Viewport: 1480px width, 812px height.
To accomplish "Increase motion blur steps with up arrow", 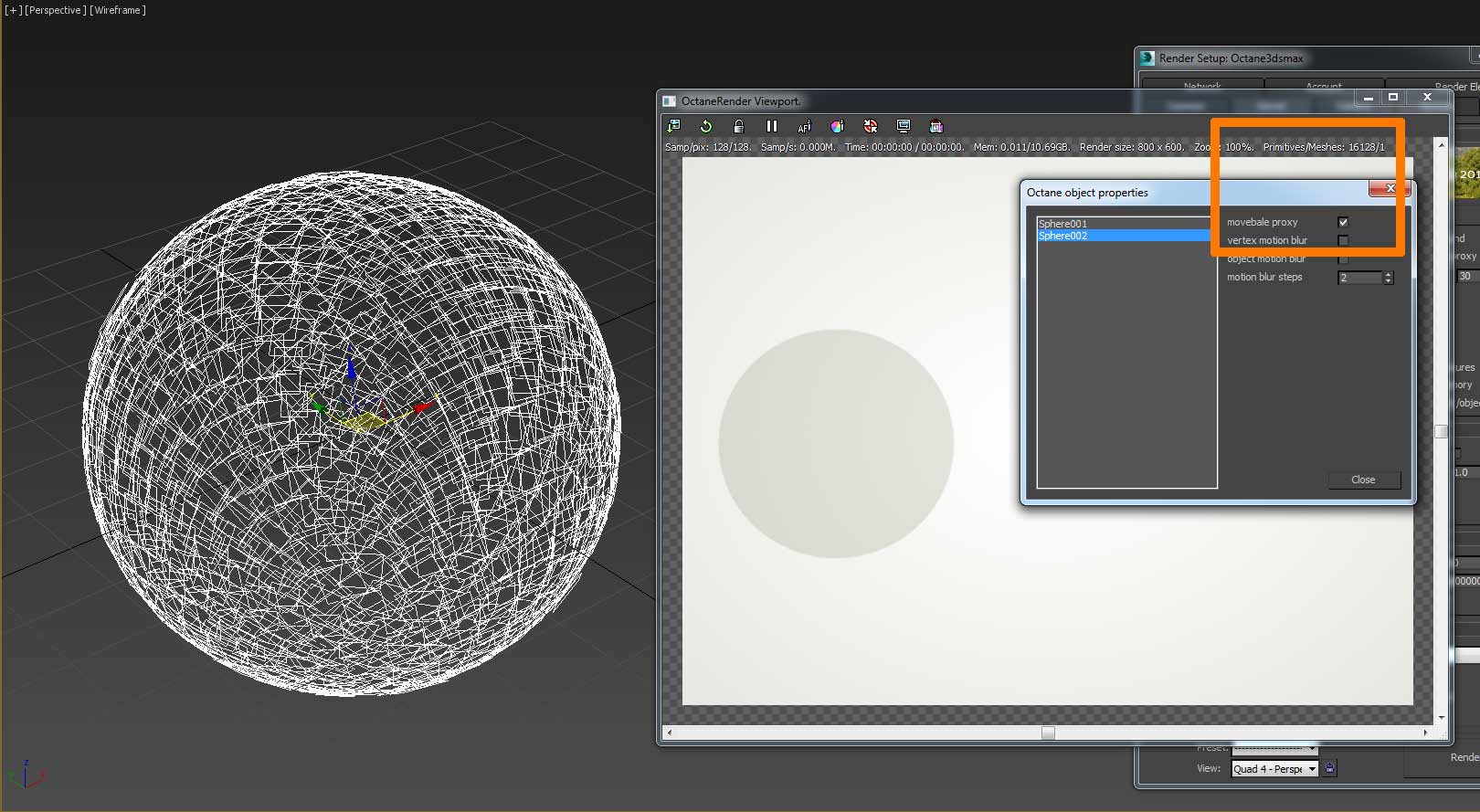I will [x=1389, y=274].
